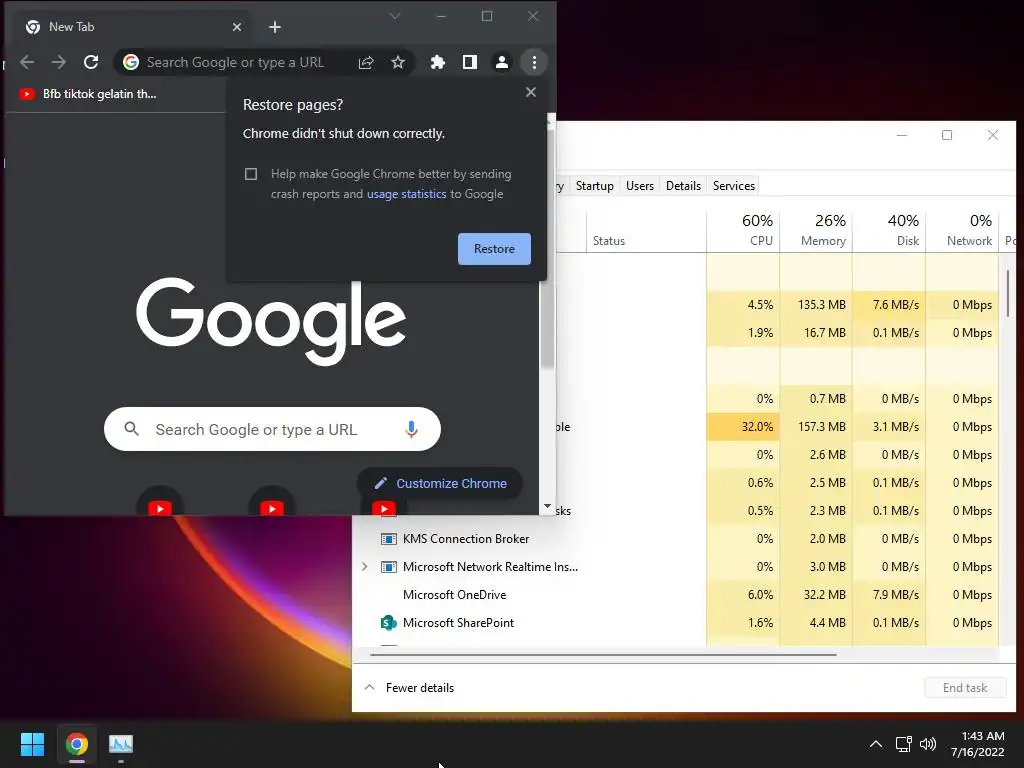This screenshot has height=768, width=1024.
Task: Toggle Chrome side panel icon
Action: coord(470,62)
